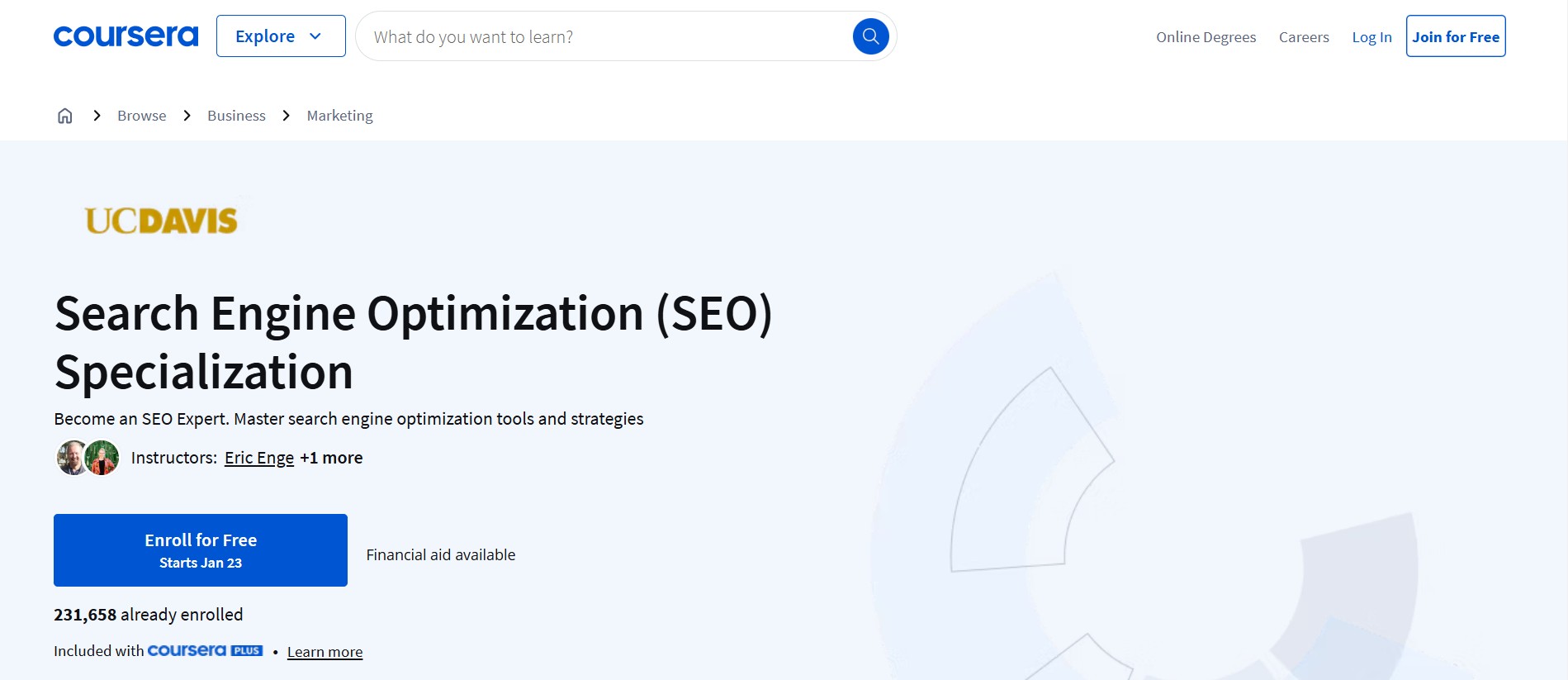Click the "231,658 already enrolled" text
The height and width of the screenshot is (680, 1568).
tap(149, 615)
